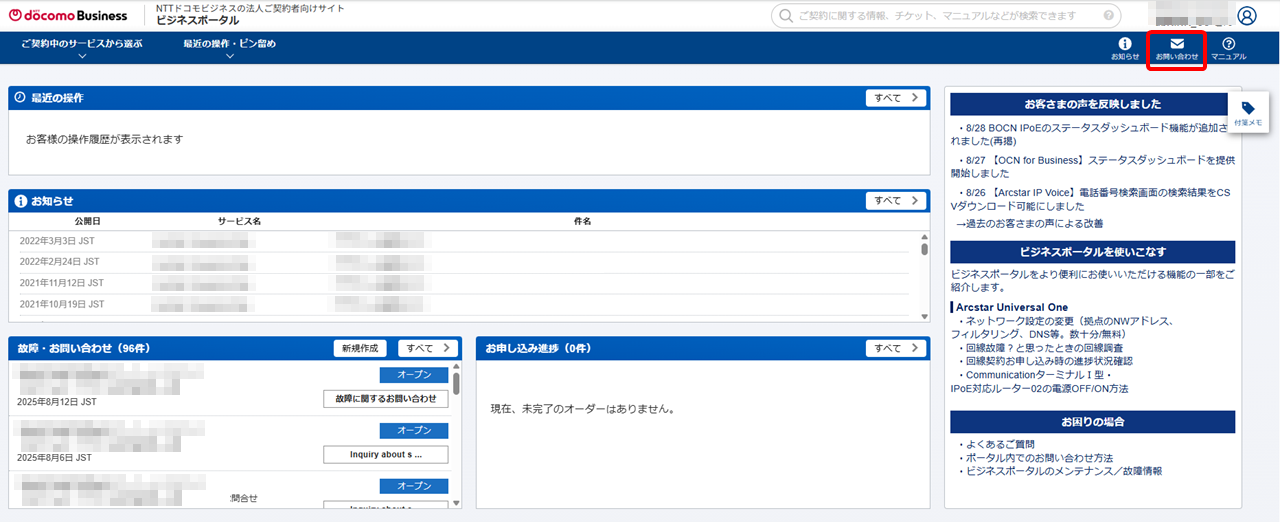The width and height of the screenshot is (1280, 522).
Task: Open 過去のお客さまの声による改善 link
Action: (x=1029, y=223)
